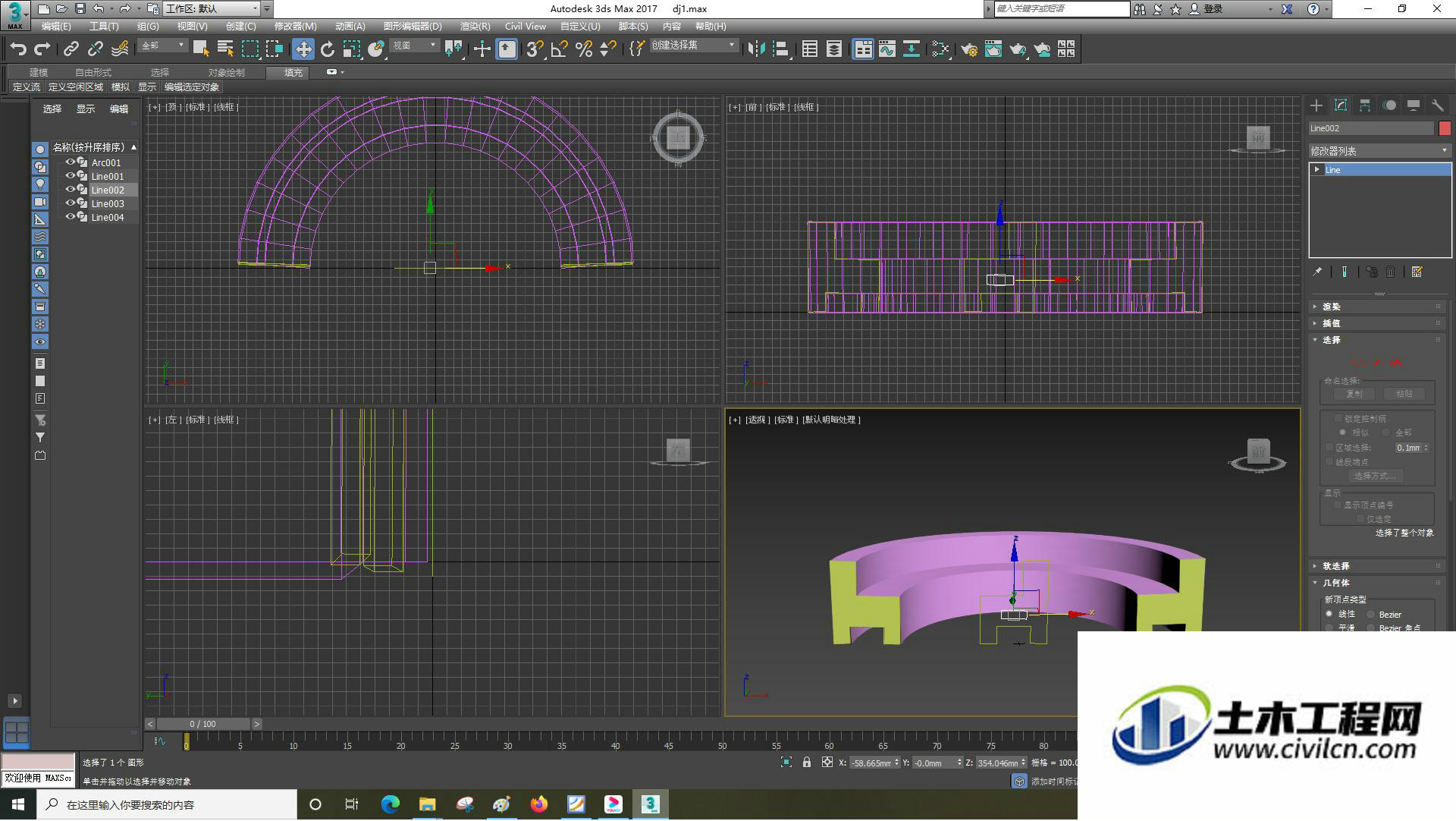Hide the Arc001 object via eye icon
1456x821 pixels.
pos(71,162)
